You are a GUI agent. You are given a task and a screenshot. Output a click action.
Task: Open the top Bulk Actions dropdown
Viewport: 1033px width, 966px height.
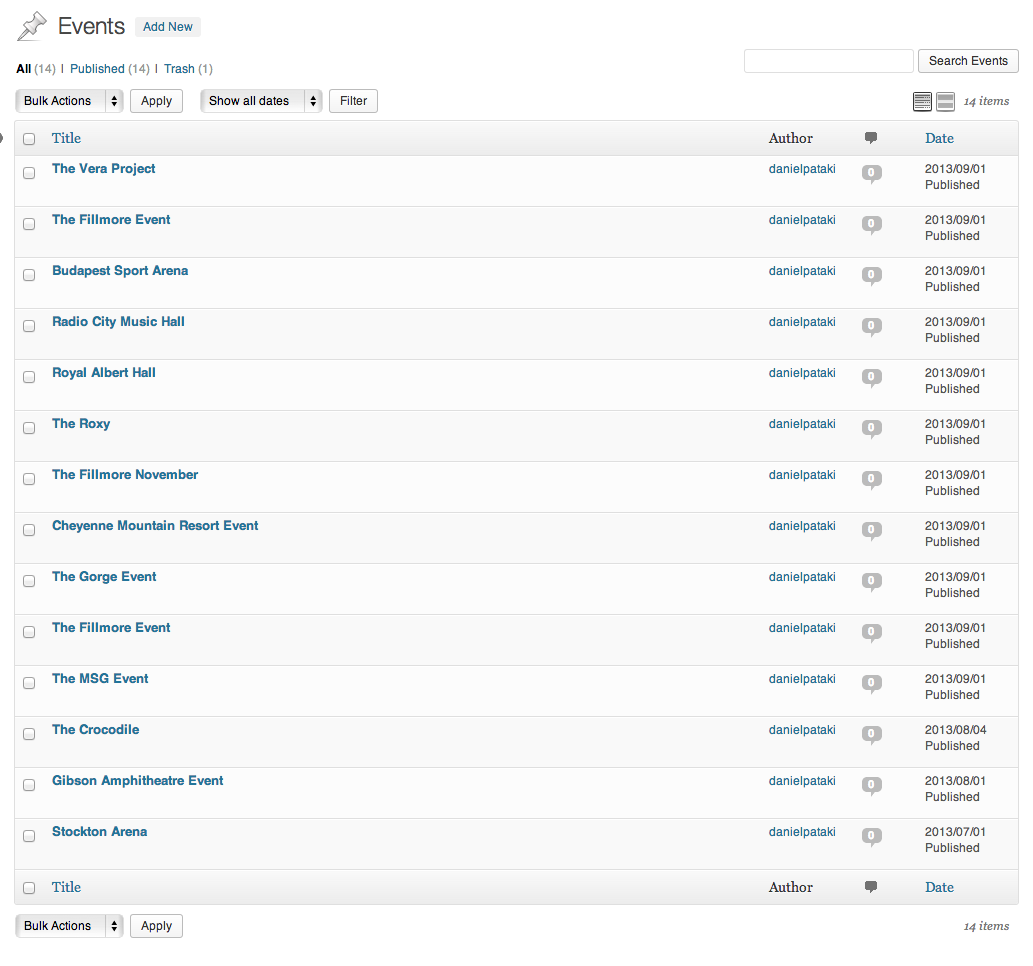pyautogui.click(x=69, y=101)
